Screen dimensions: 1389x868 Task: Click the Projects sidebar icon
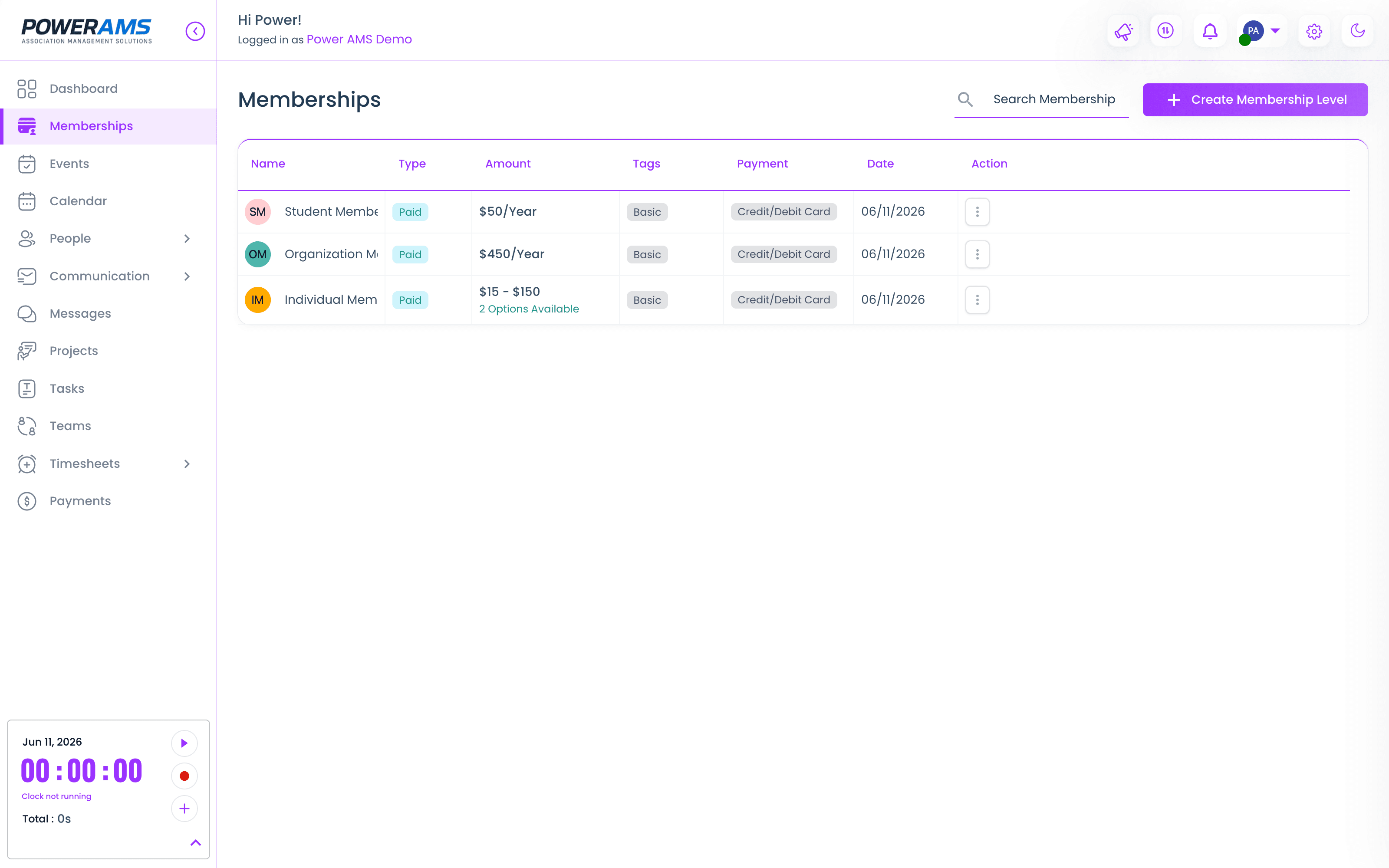[x=27, y=352]
